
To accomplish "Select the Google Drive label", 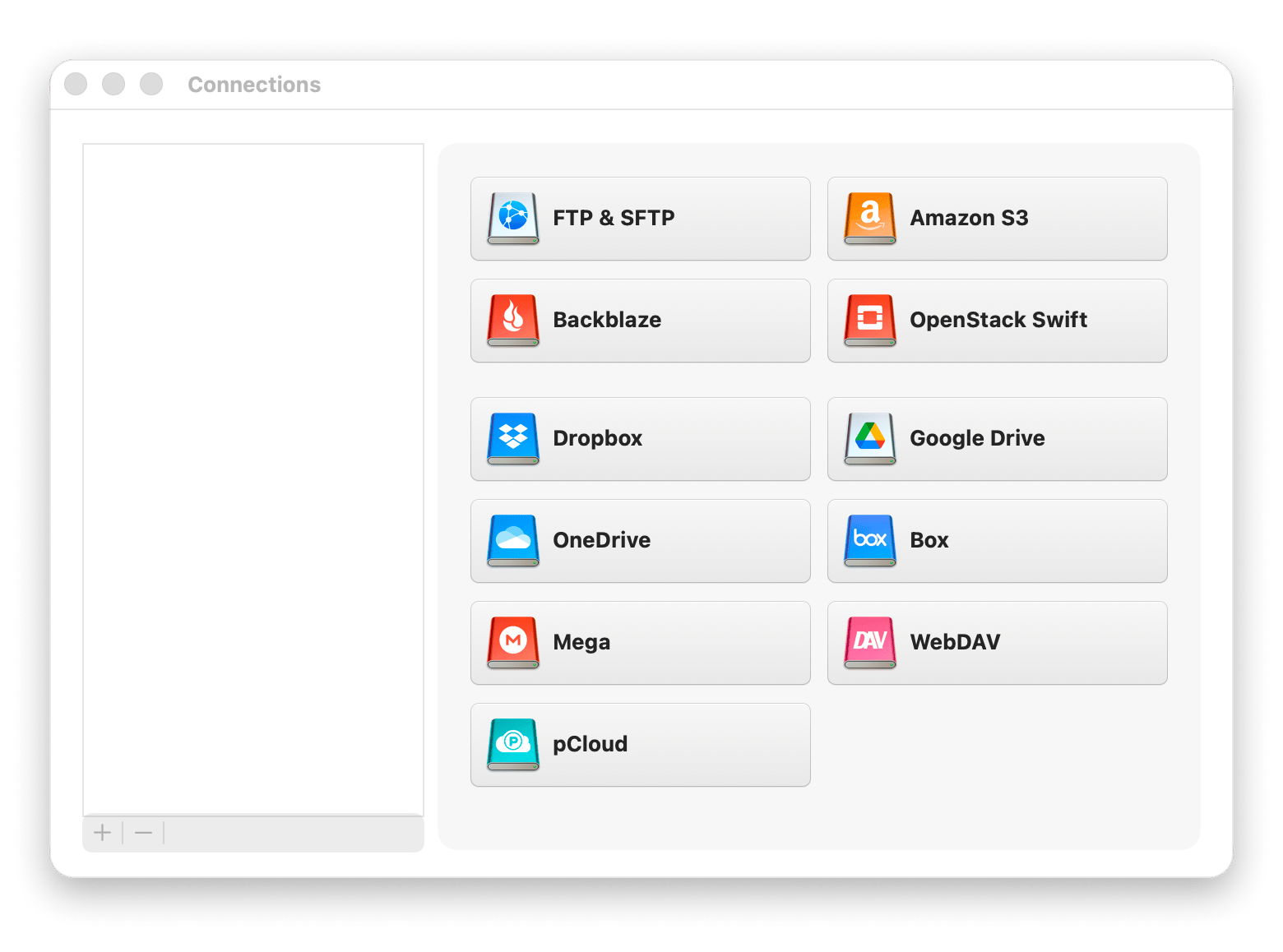I will 977,438.
